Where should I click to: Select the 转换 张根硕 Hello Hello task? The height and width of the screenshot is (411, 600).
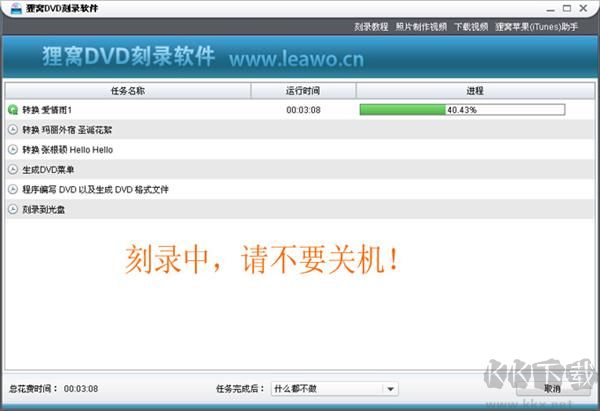pos(300,150)
